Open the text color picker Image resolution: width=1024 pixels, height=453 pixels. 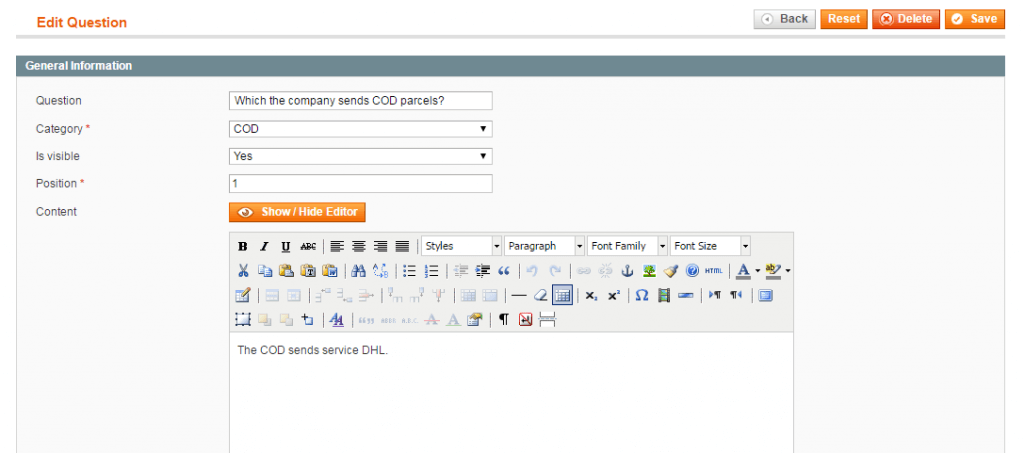[x=743, y=271]
